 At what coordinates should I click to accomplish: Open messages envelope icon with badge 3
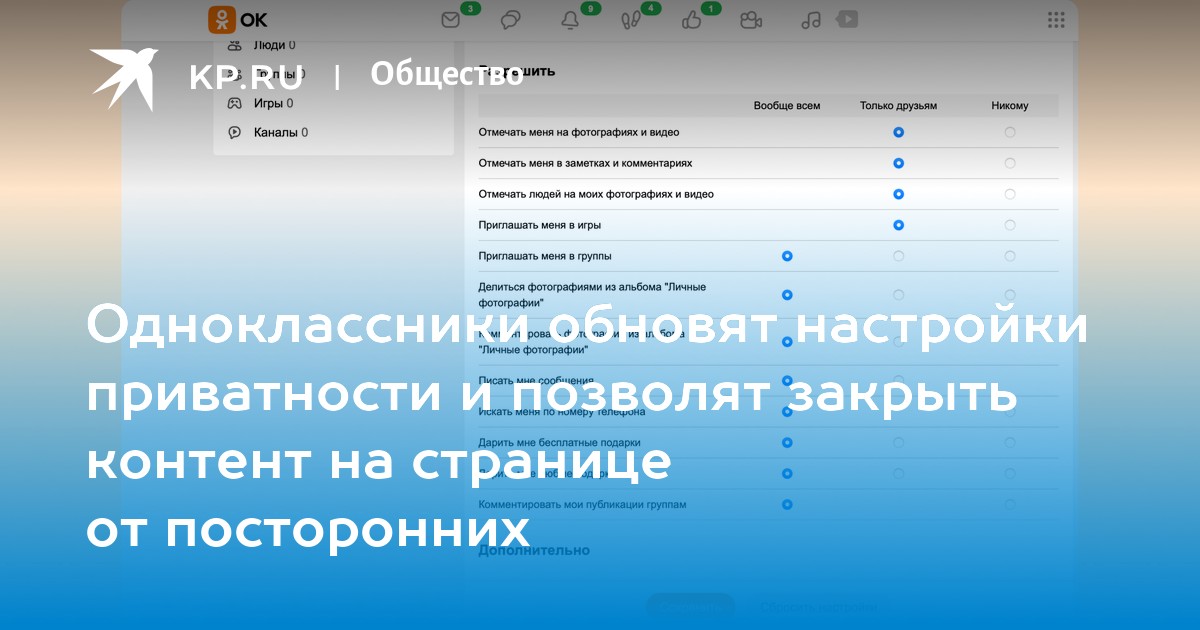[x=452, y=19]
